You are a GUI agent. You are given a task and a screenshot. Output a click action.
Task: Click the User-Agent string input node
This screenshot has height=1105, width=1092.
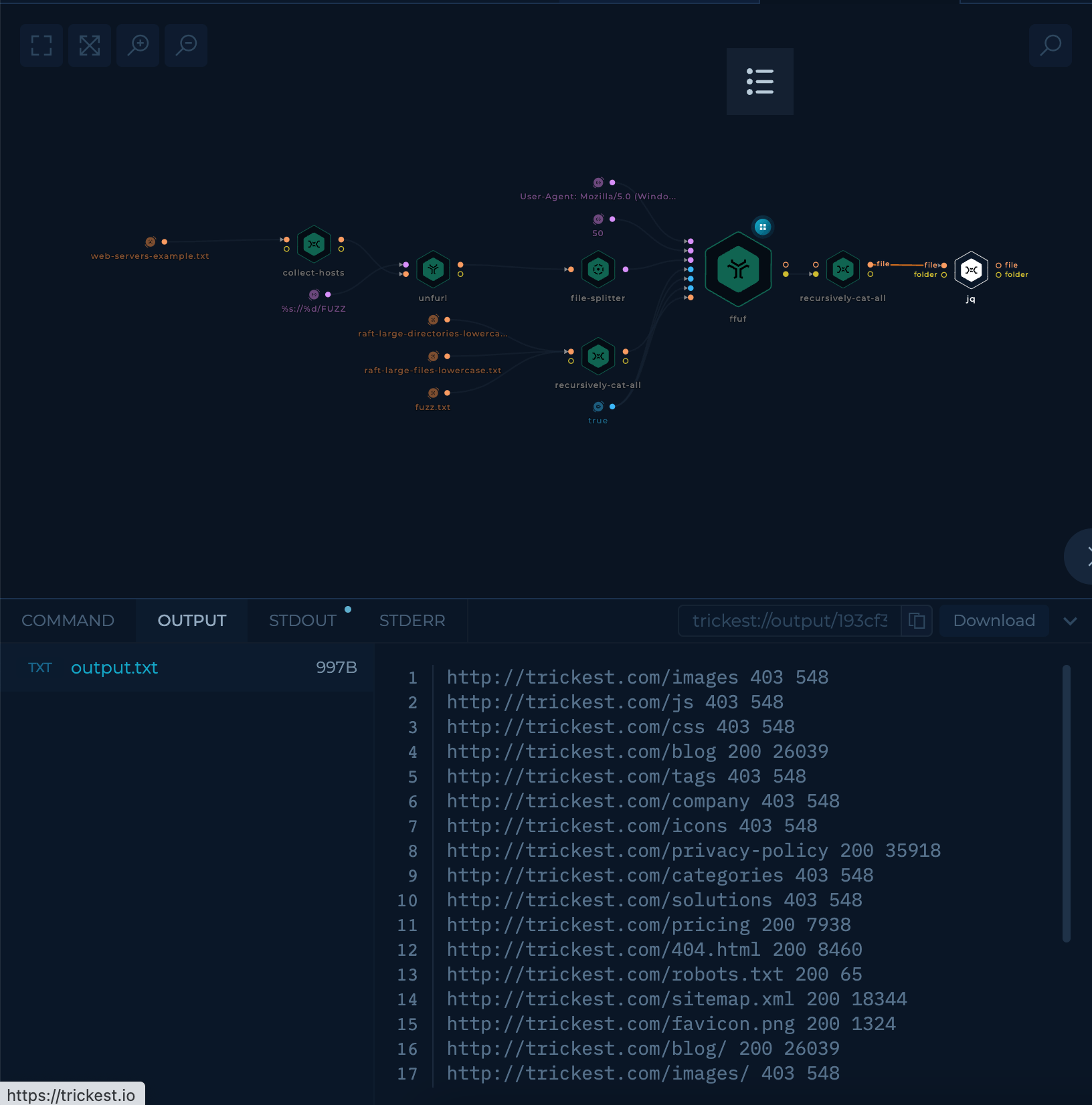coord(598,183)
